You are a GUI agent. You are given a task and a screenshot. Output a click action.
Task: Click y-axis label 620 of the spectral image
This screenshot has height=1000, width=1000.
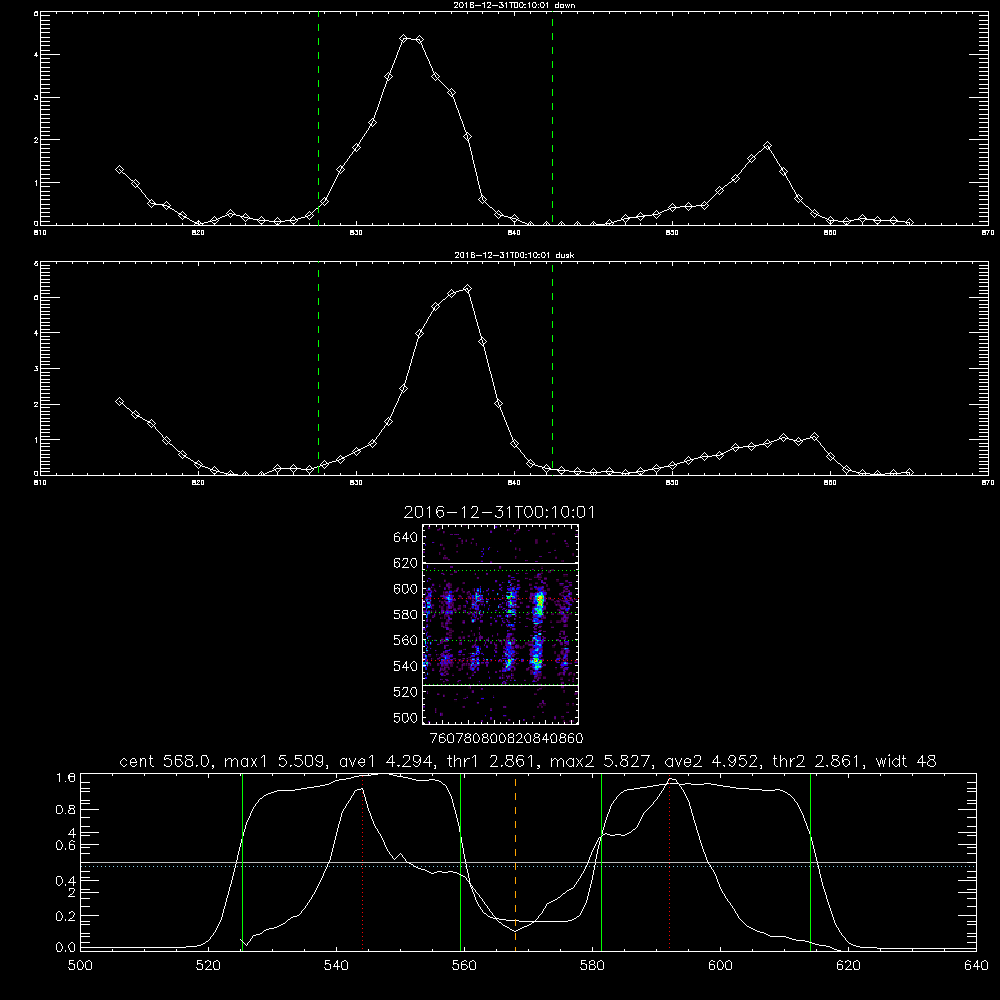(x=406, y=563)
